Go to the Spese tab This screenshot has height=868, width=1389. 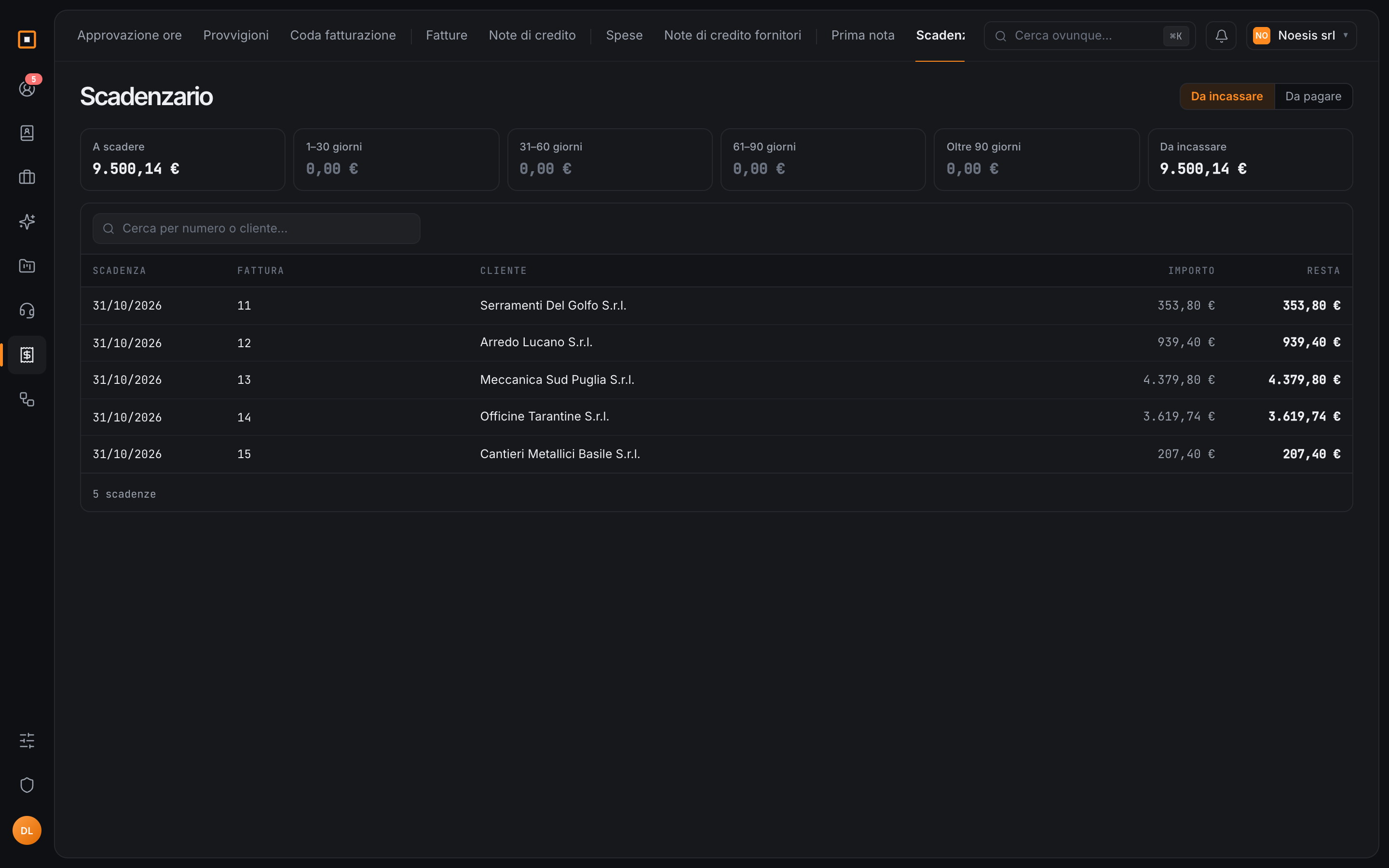(624, 36)
